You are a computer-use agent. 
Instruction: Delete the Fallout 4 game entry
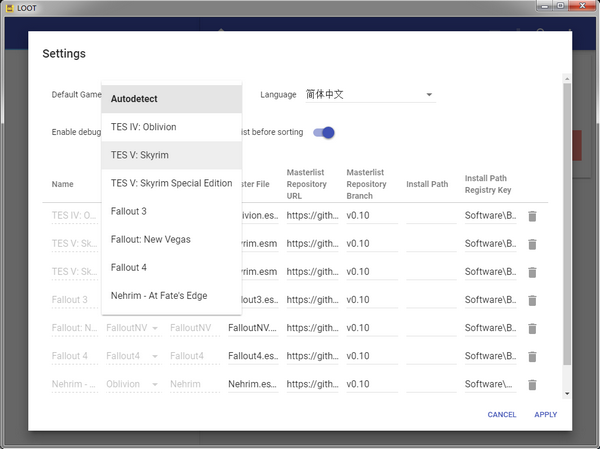(x=532, y=356)
